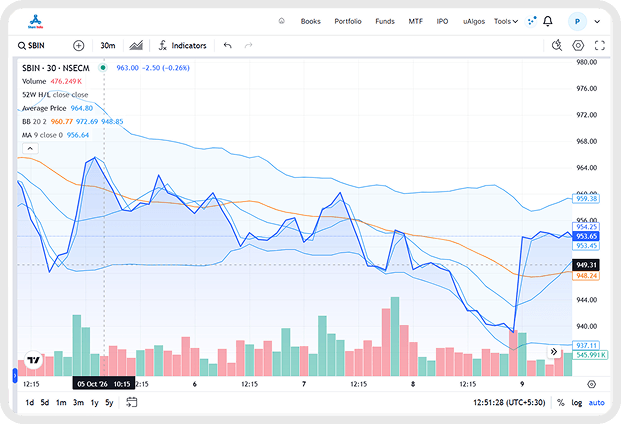Select the MTF menu item
Image resolution: width=621 pixels, height=424 pixels.
tap(415, 21)
